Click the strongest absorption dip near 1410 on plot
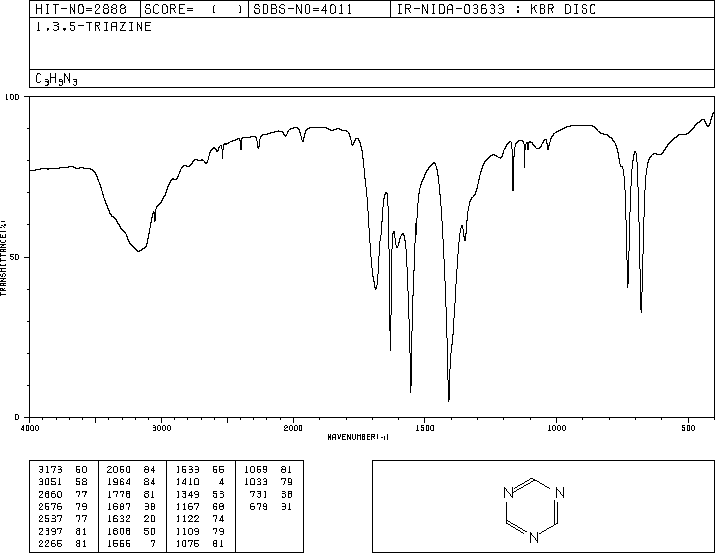This screenshot has width=715, height=553. click(449, 400)
